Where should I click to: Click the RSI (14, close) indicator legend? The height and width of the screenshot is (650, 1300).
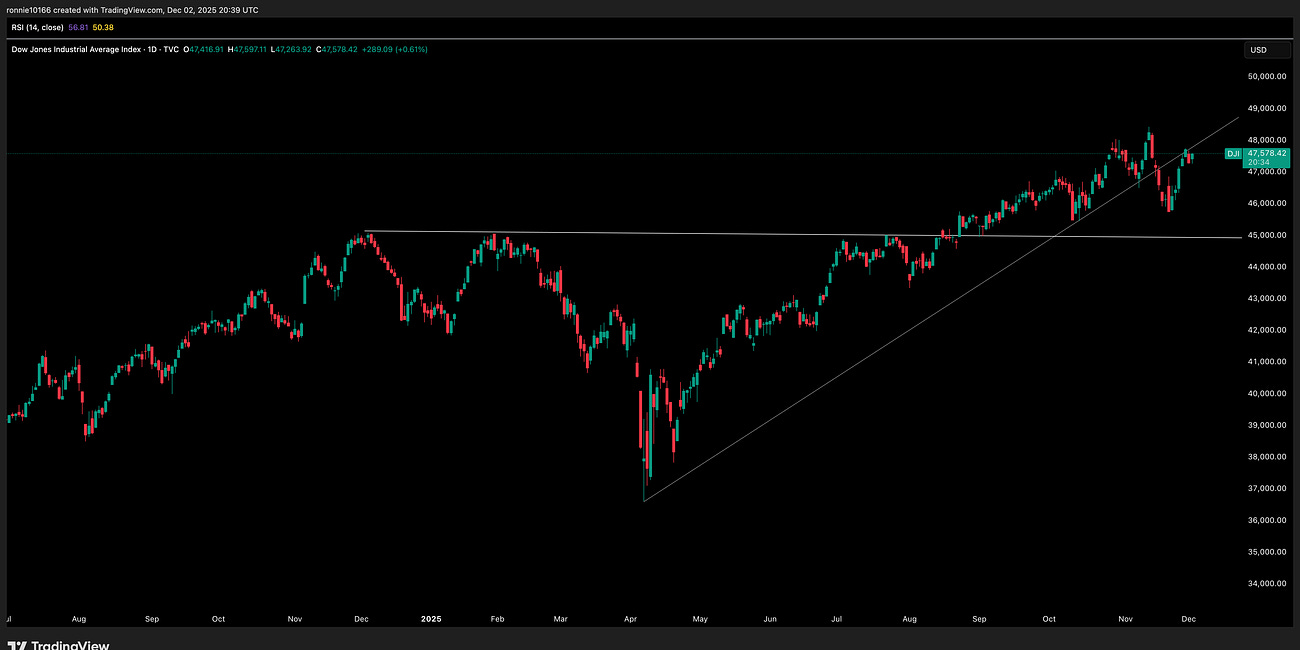[37, 28]
